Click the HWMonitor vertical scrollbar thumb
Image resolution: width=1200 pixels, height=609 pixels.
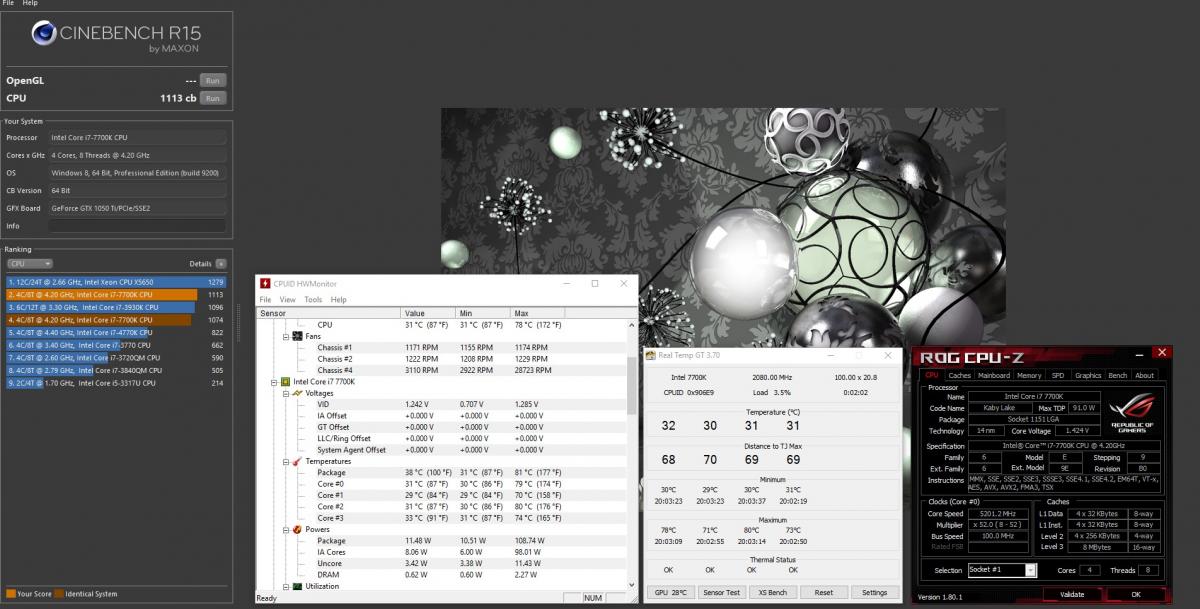point(632,387)
